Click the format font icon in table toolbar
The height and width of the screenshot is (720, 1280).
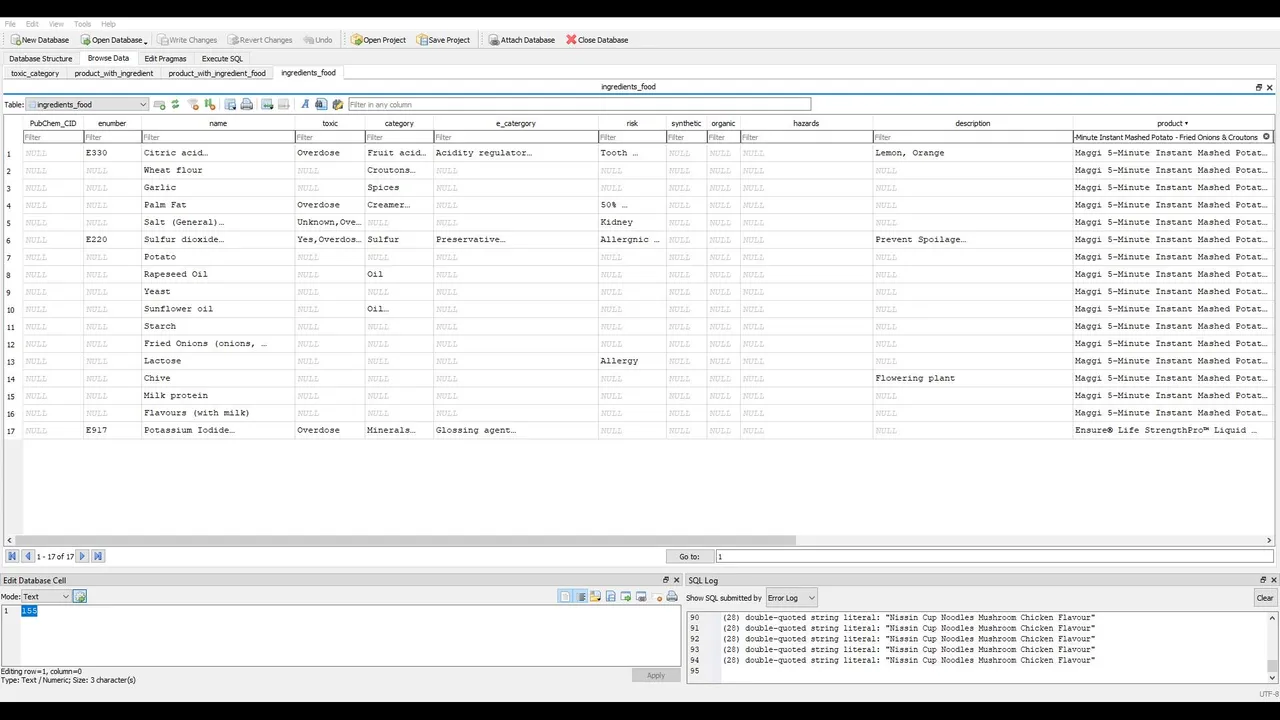[305, 104]
